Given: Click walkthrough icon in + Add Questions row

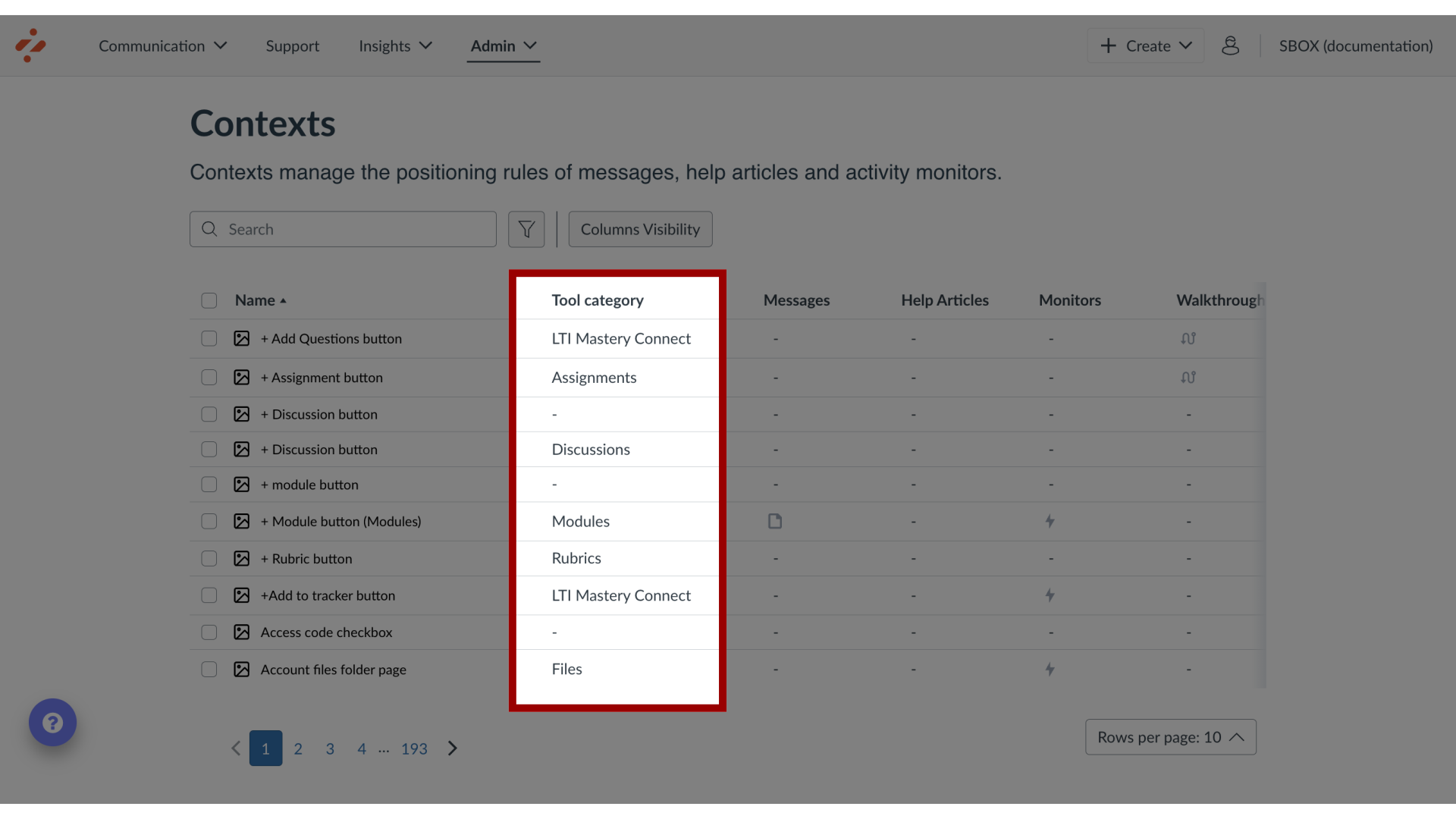Looking at the screenshot, I should pyautogui.click(x=1188, y=338).
